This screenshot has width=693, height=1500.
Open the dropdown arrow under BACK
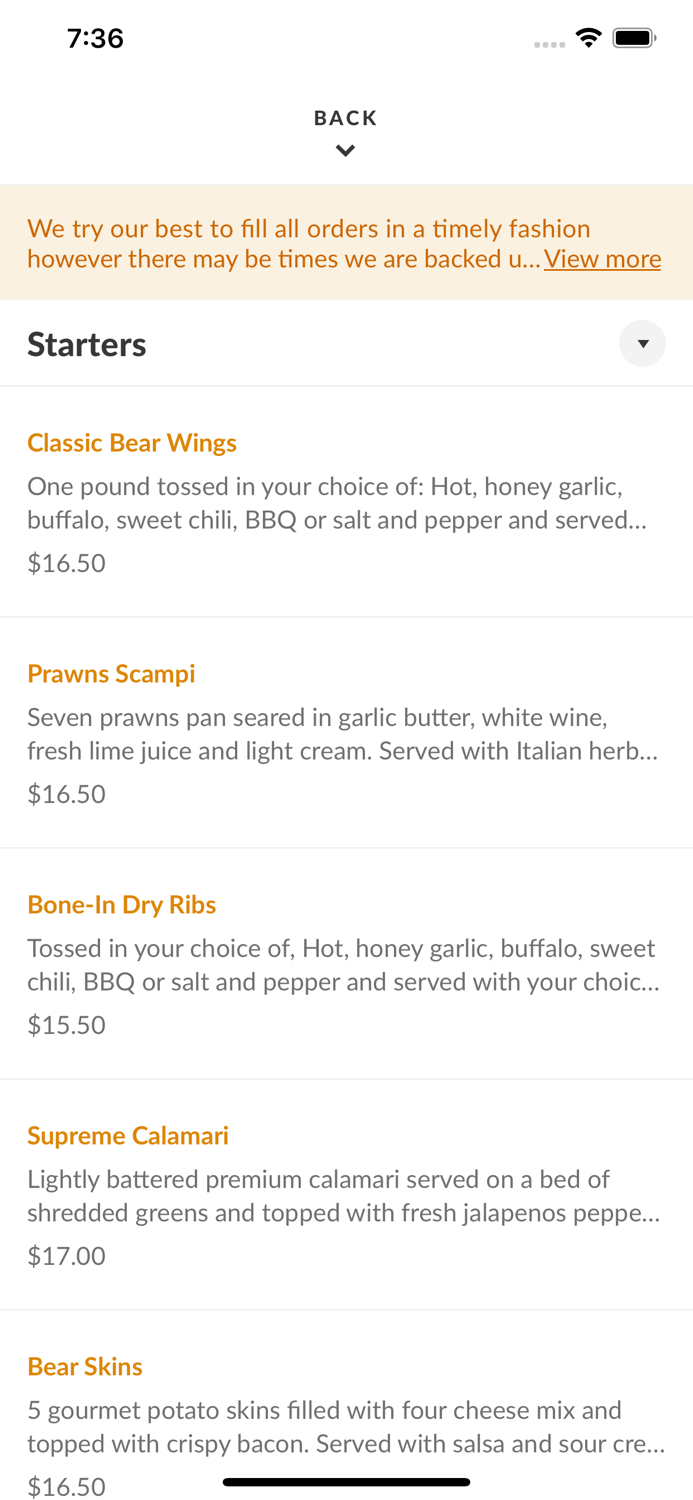coord(346,150)
